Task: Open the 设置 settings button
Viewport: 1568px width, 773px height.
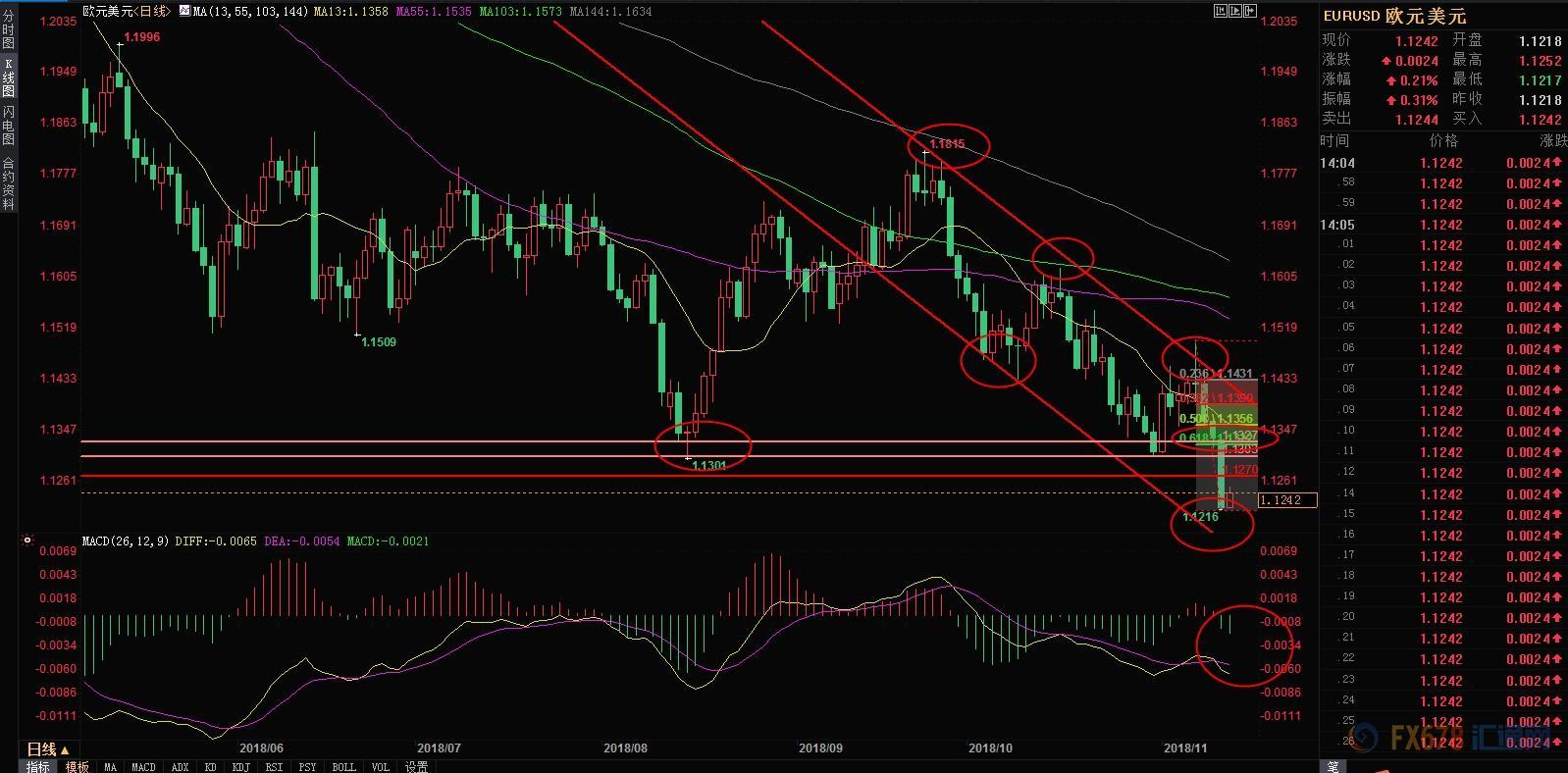Action: [x=416, y=767]
